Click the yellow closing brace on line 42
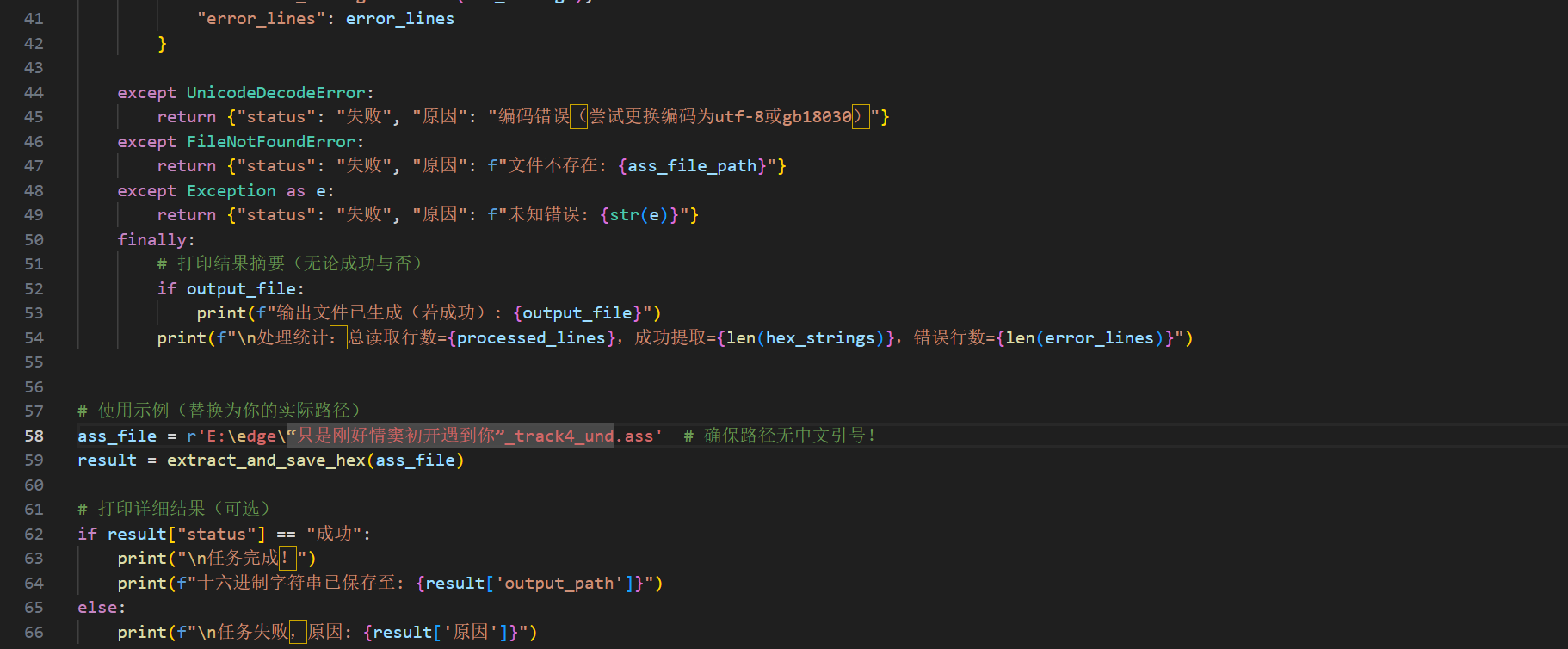1568x649 pixels. 162,44
